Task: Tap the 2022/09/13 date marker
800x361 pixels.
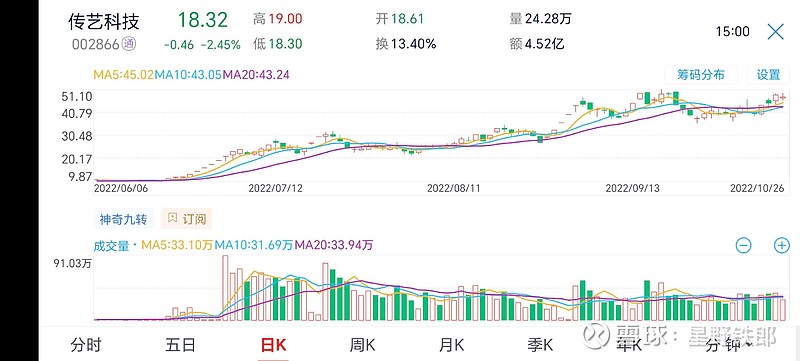Action: click(632, 188)
